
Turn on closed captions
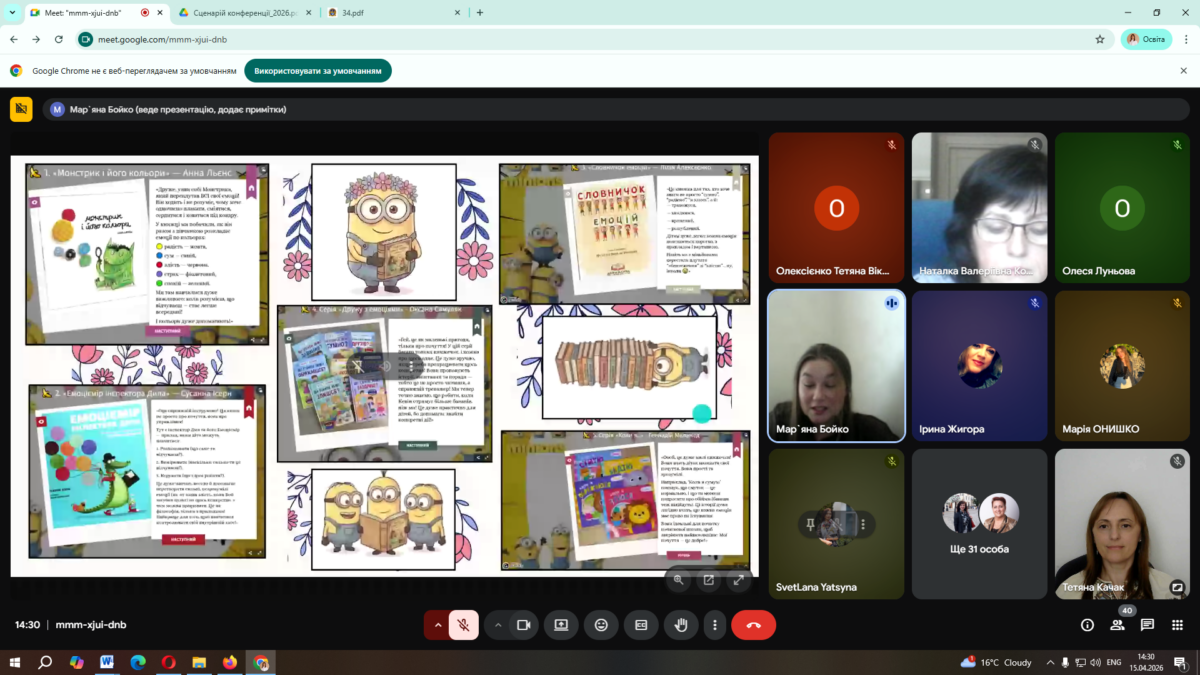pyautogui.click(x=641, y=625)
